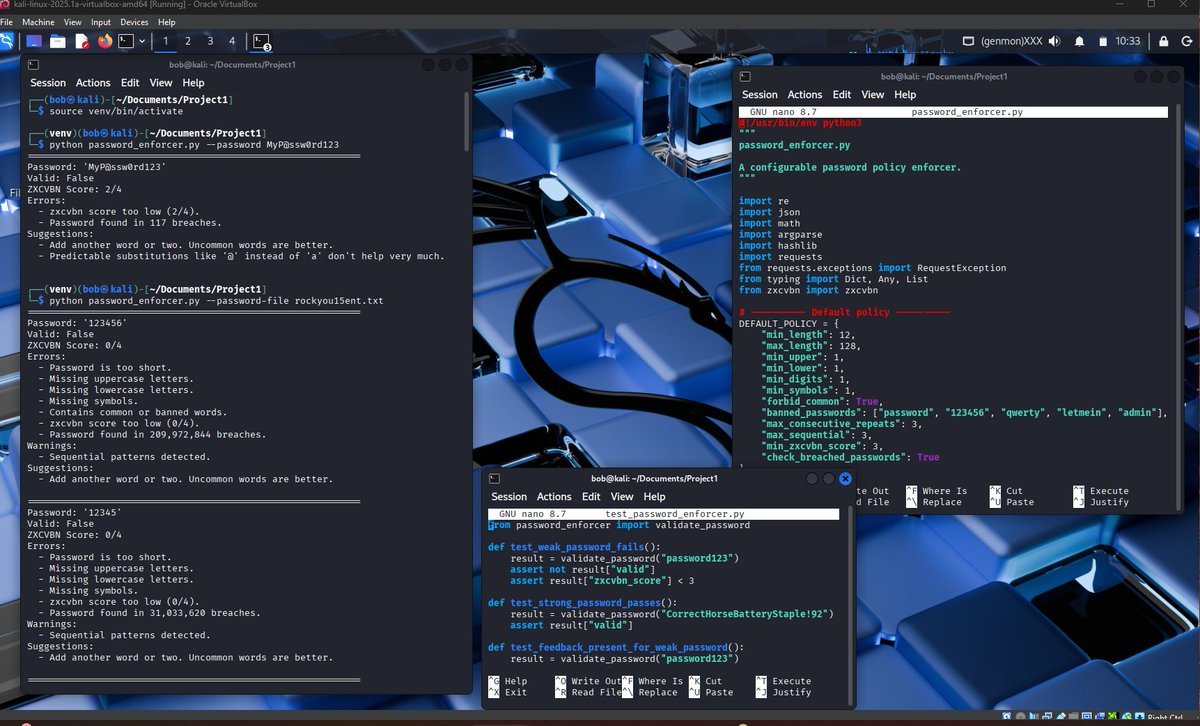This screenshot has width=1200, height=726.
Task: Click the "Password: '12345'" output line
Action: coord(75,512)
